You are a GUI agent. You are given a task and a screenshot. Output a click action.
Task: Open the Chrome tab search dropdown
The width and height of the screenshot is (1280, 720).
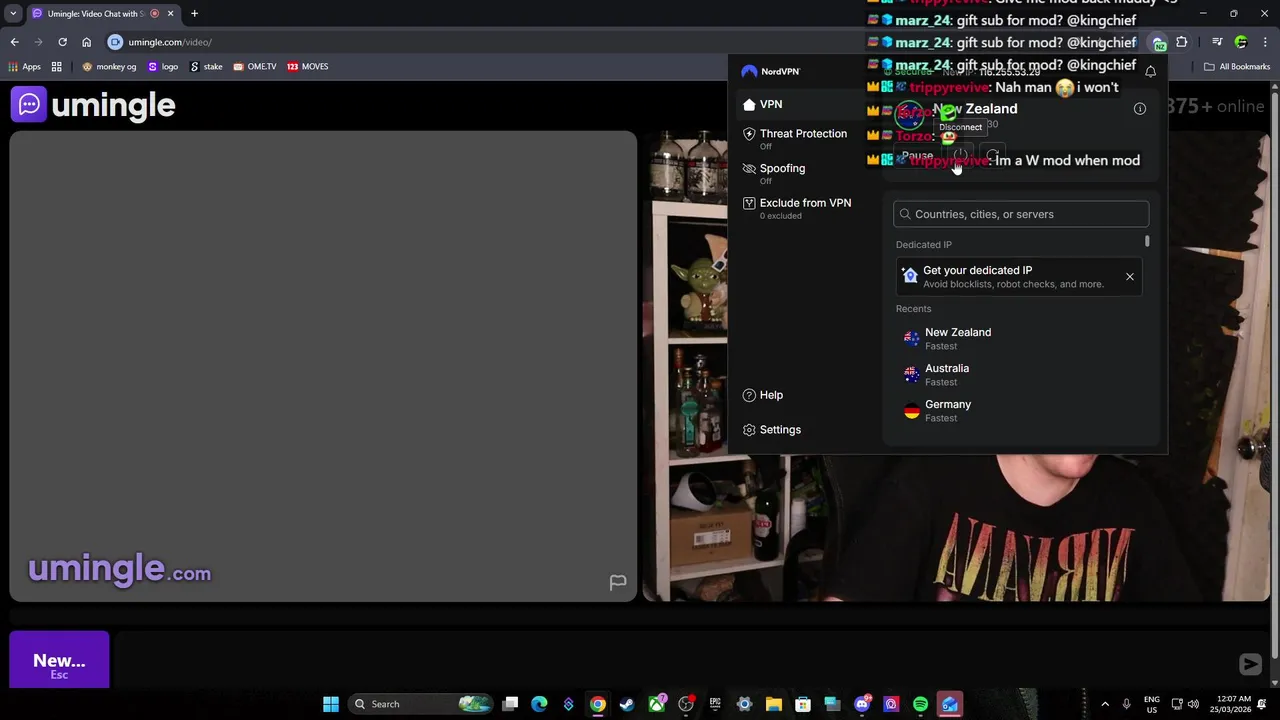coord(13,14)
